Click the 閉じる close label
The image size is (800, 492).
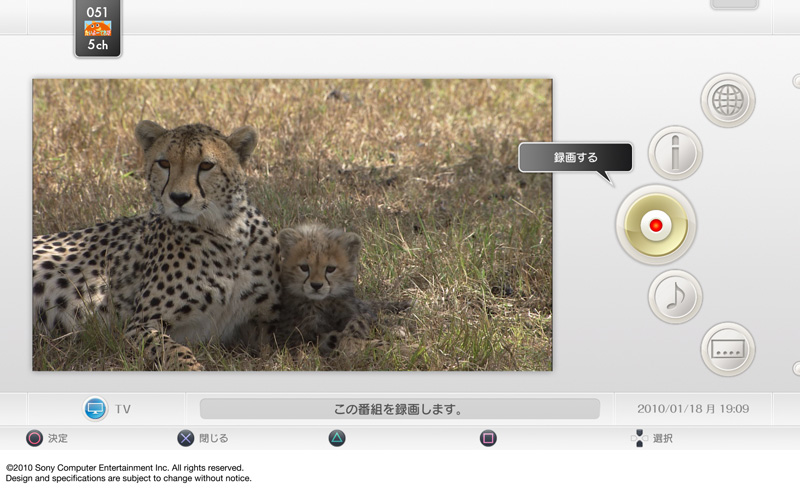tap(213, 438)
